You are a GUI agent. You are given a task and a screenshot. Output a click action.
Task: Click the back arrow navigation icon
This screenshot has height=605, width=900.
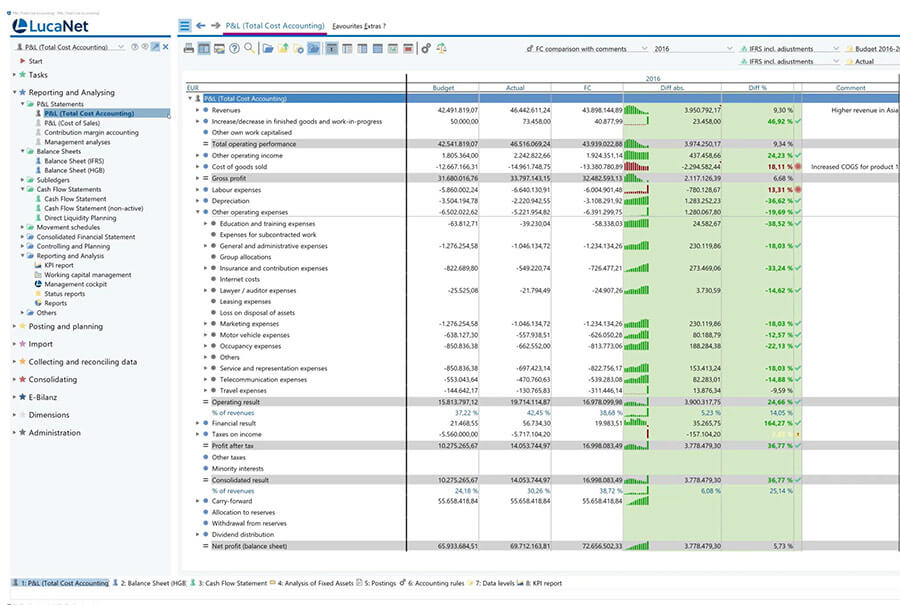201,25
